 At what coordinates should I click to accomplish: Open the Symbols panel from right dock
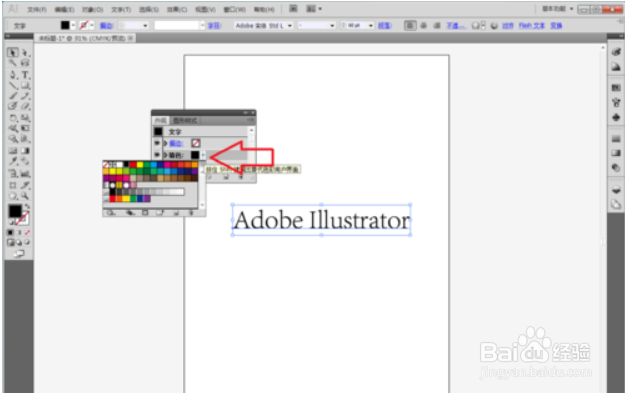coord(616,118)
